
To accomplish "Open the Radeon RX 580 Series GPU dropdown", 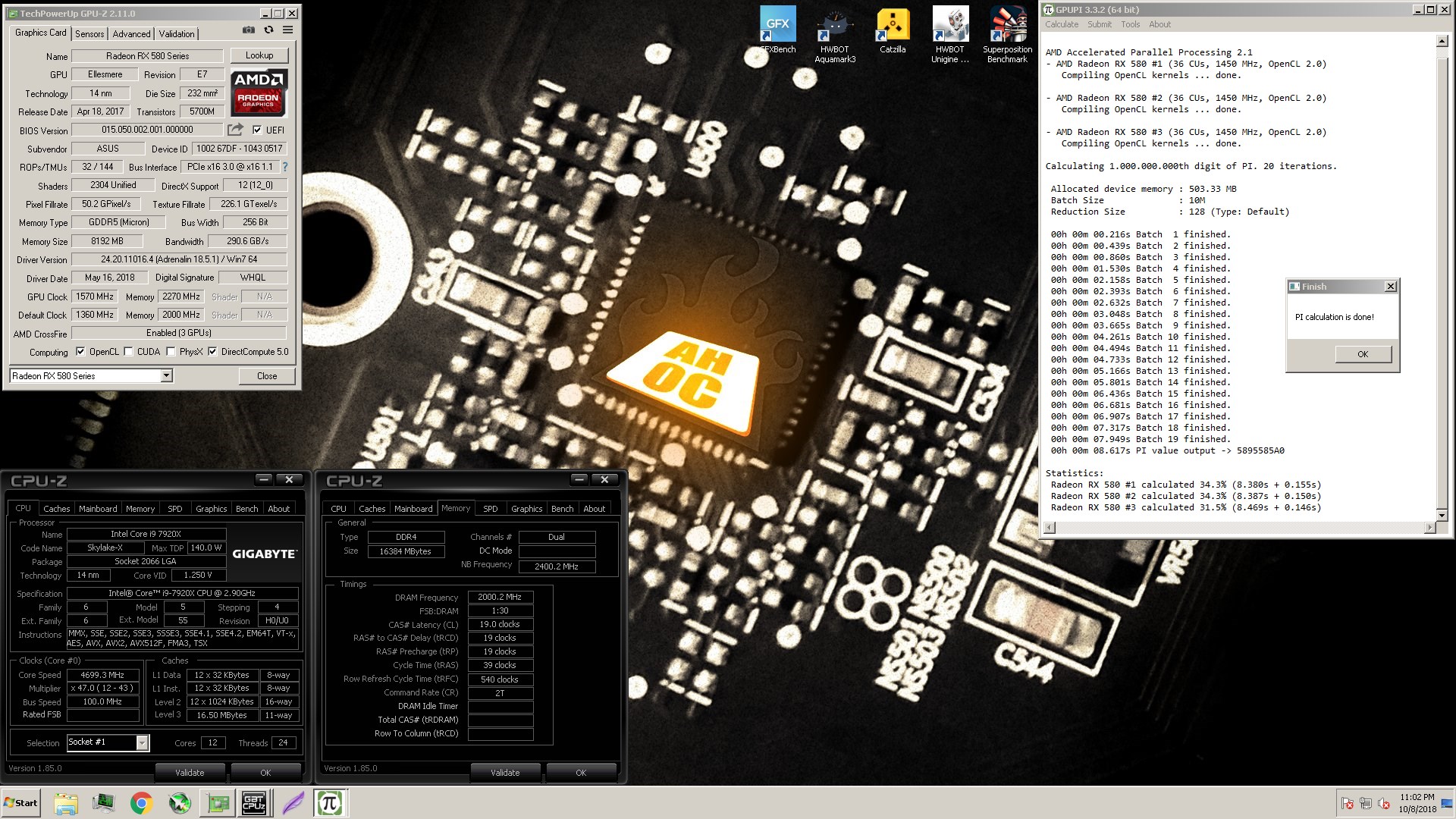I will [91, 376].
